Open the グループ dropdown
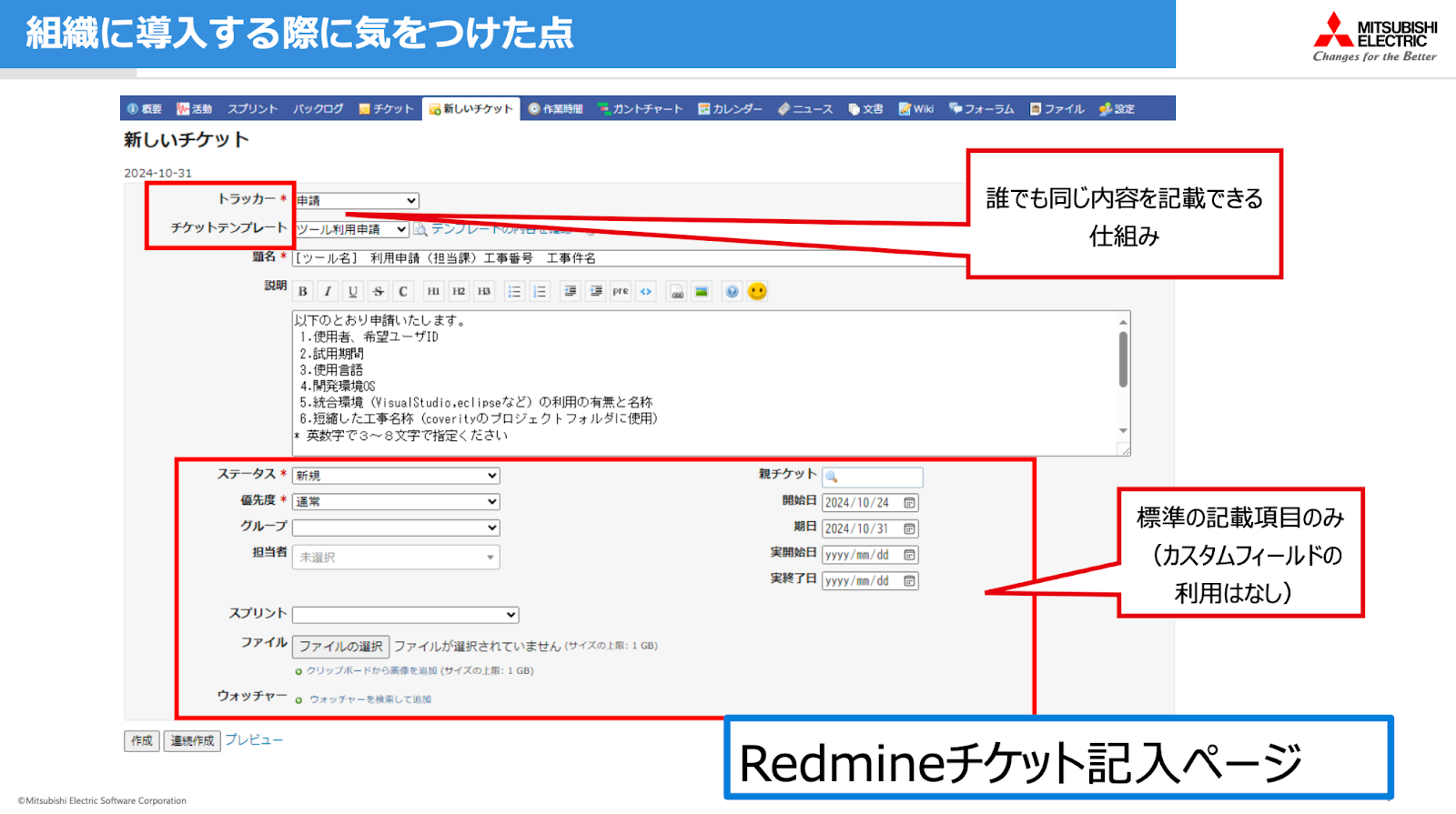This screenshot has height=814, width=1456. pyautogui.click(x=396, y=528)
